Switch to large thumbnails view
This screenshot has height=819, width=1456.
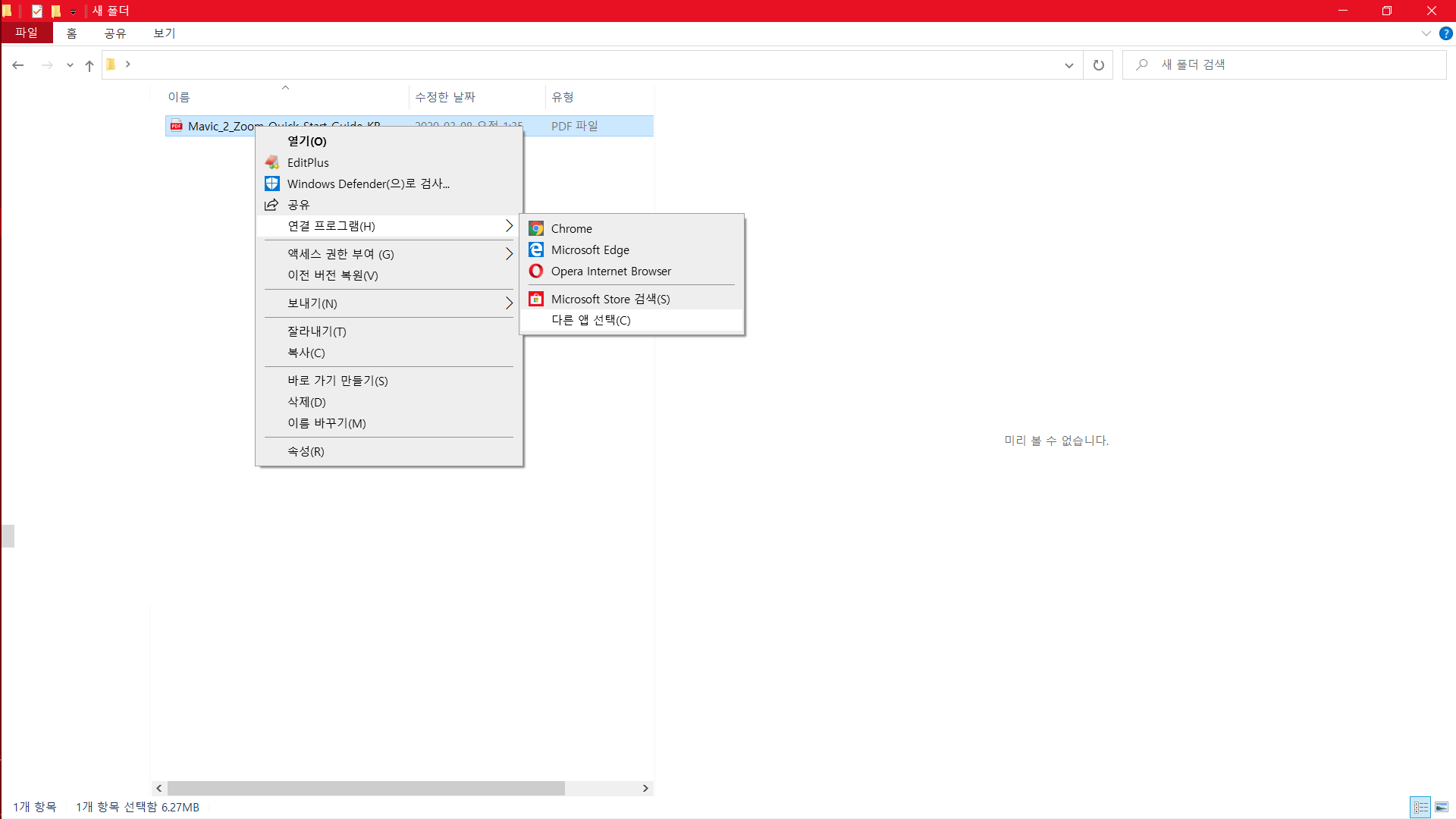pos(1442,807)
